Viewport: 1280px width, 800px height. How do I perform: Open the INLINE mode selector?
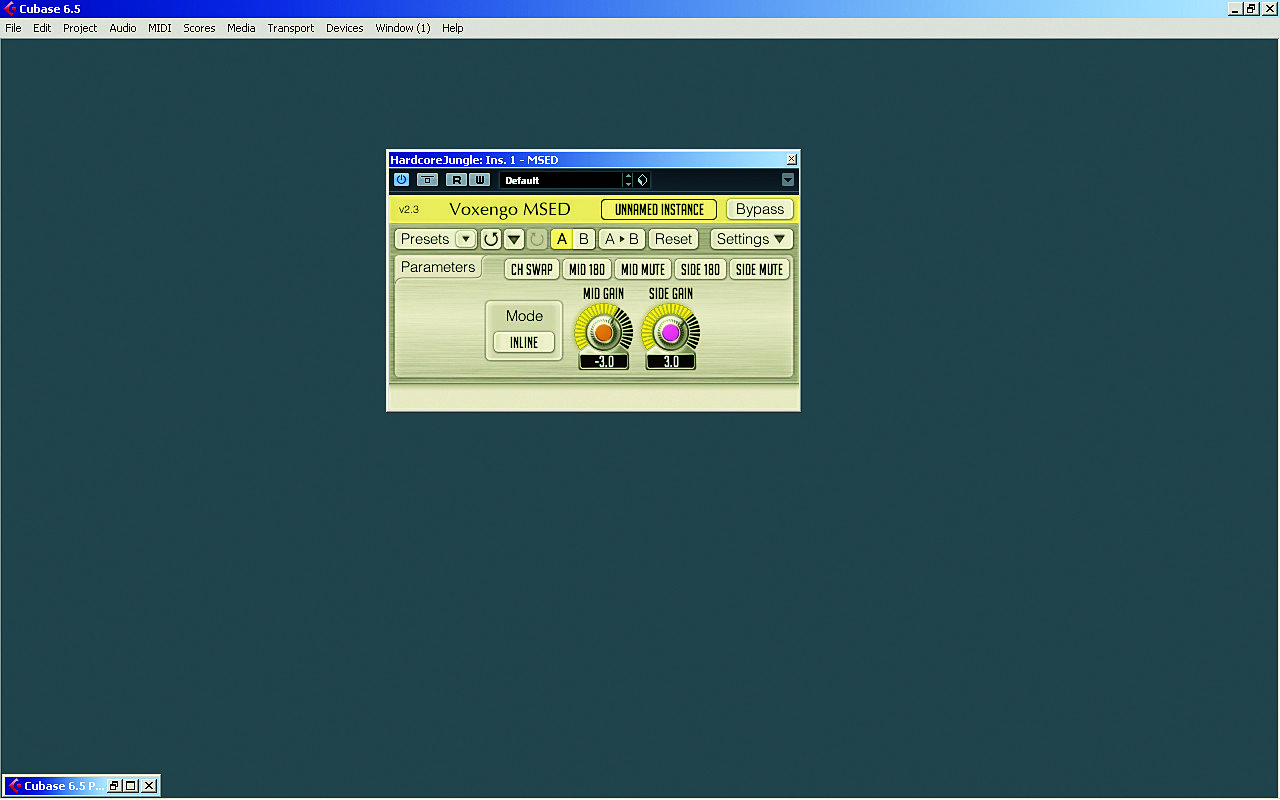[x=524, y=342]
